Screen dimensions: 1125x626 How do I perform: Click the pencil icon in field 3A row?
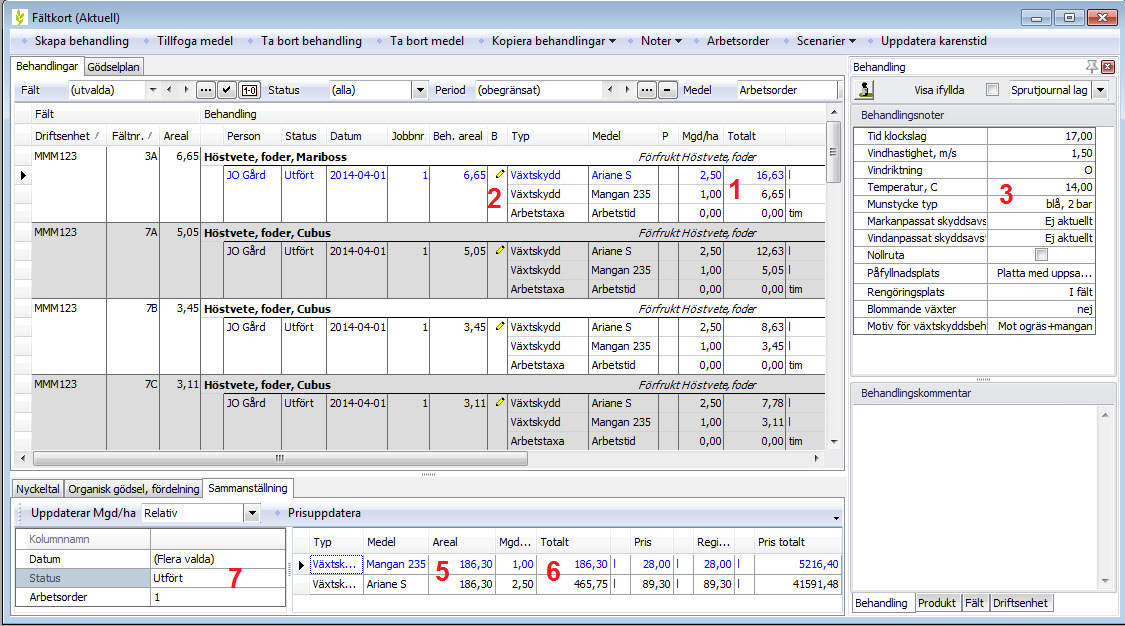(499, 174)
